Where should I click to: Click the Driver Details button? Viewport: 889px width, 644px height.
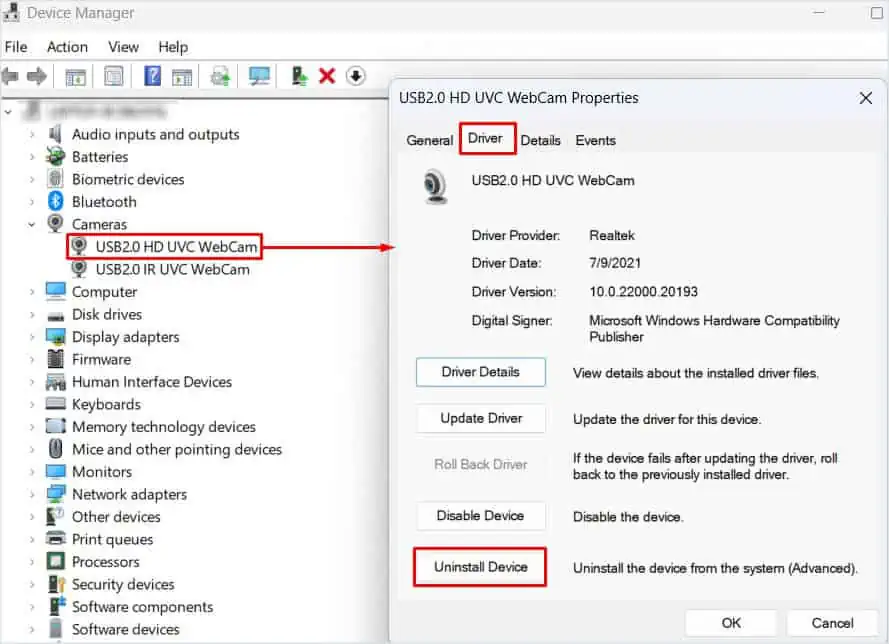(480, 372)
